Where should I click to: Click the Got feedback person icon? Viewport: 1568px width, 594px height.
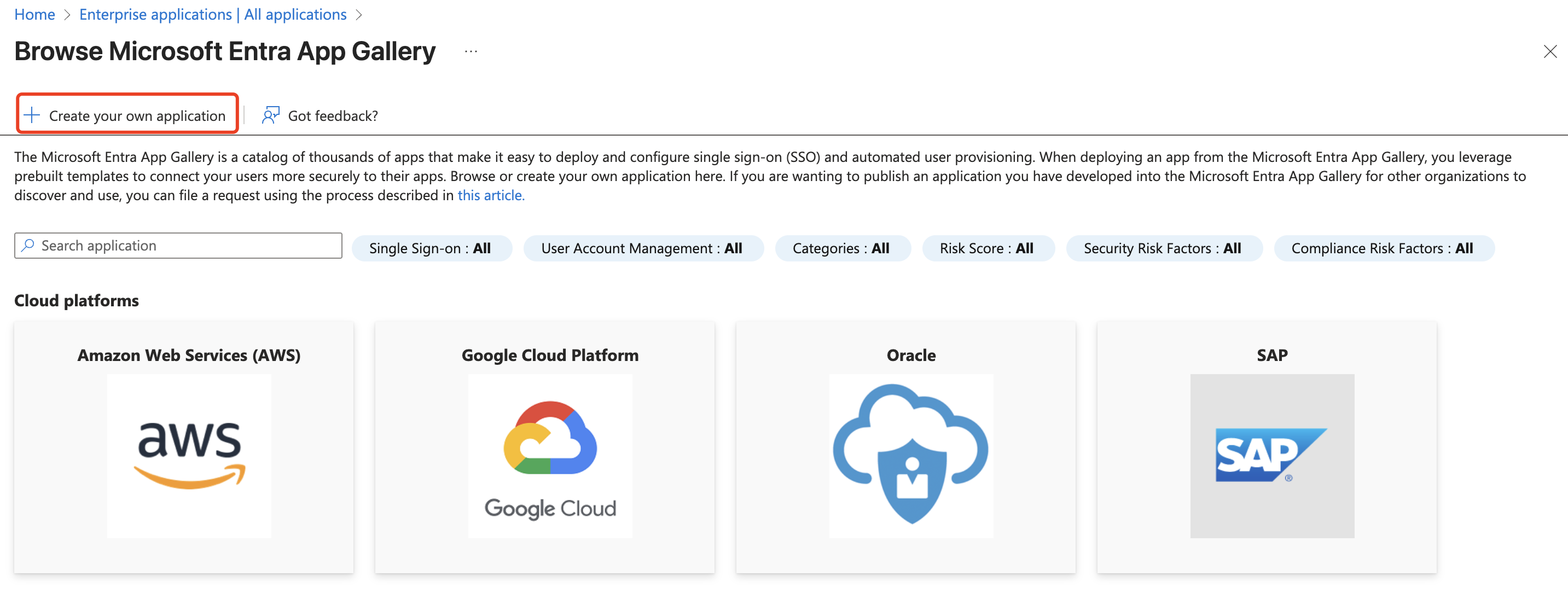pos(270,115)
